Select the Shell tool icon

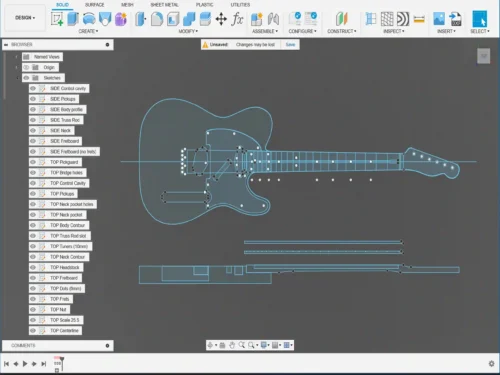pyautogui.click(x=173, y=19)
